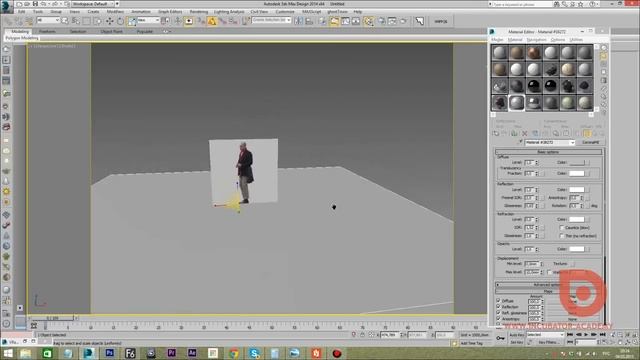The image size is (640, 360).
Task: Click the Render Production teapot icon
Action: [x=402, y=21]
